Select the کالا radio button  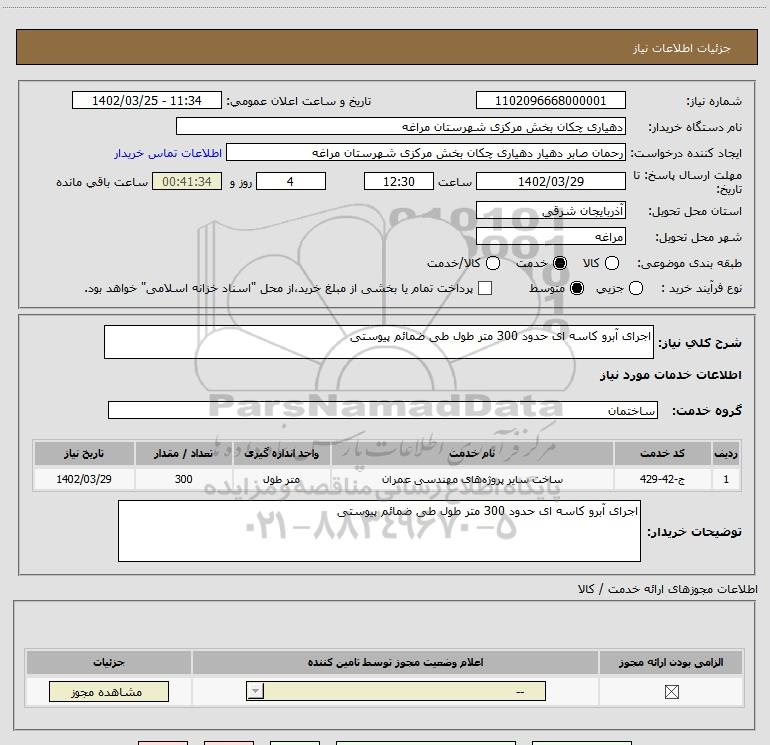coord(611,263)
